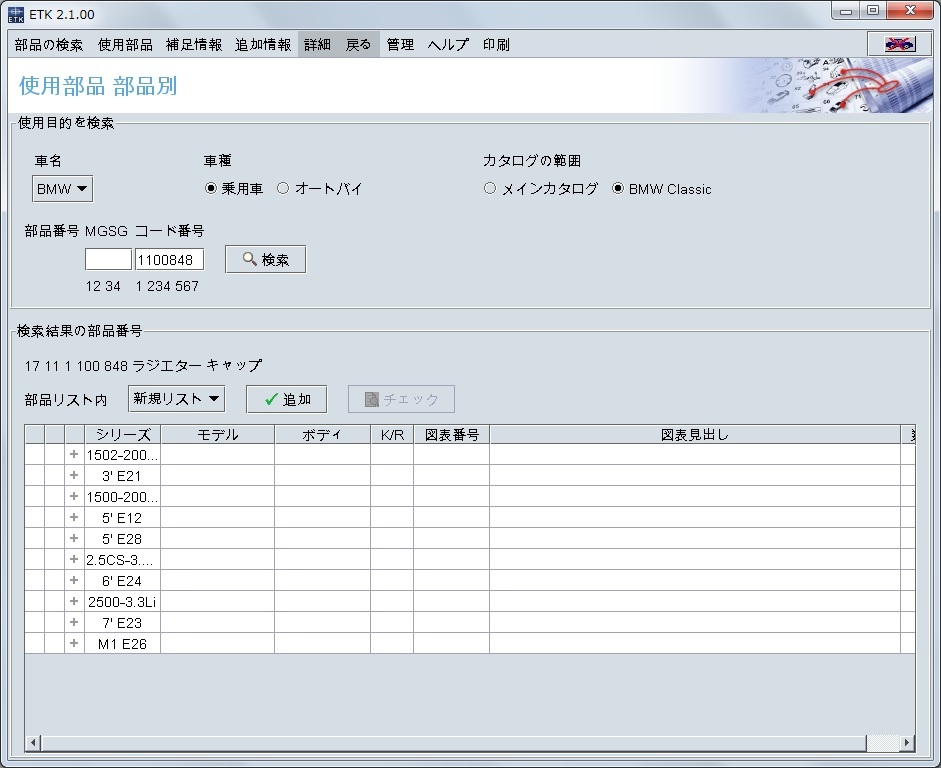Click the MGSG part number input field
This screenshot has height=768, width=941.
pos(108,259)
